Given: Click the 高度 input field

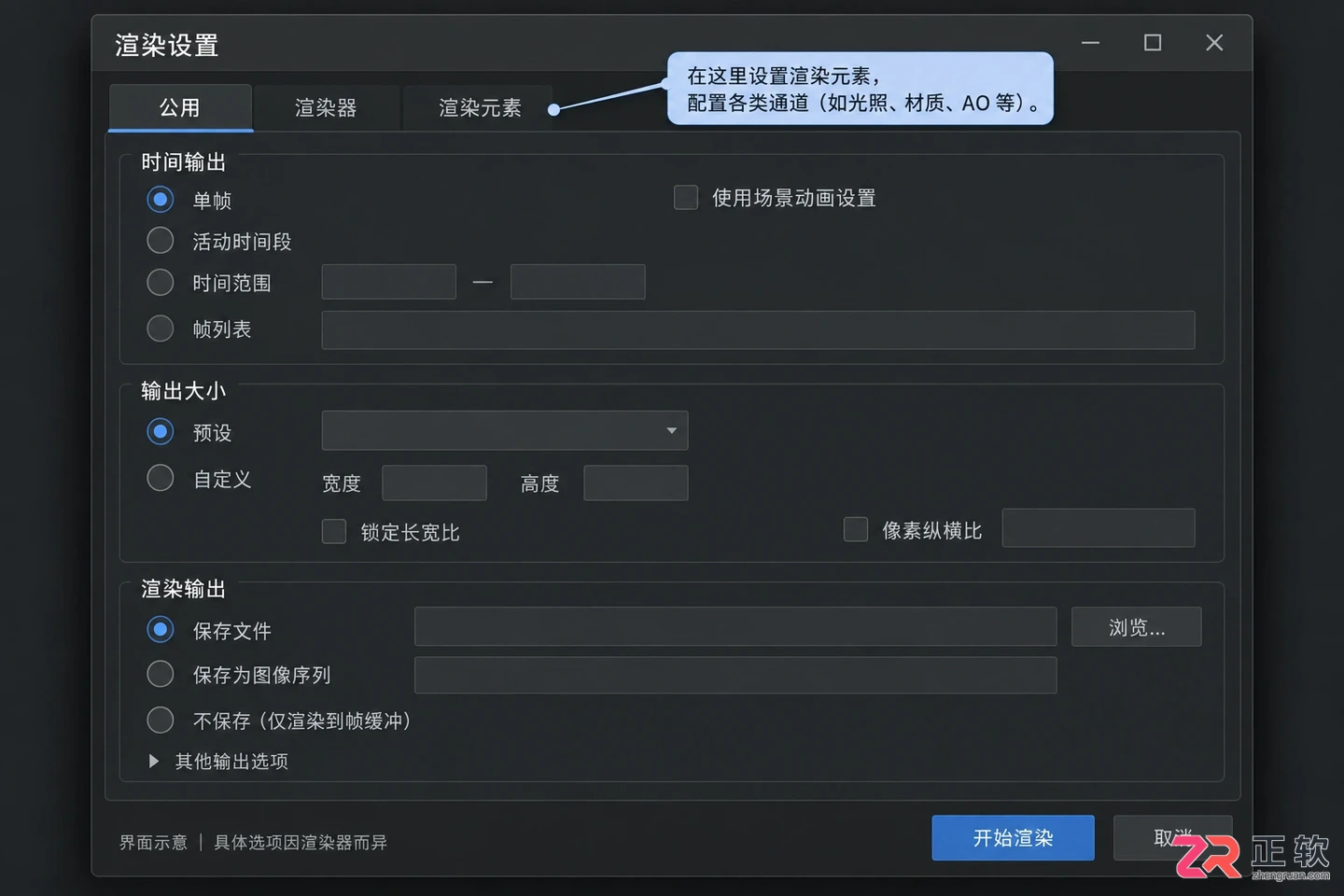Looking at the screenshot, I should pos(636,483).
